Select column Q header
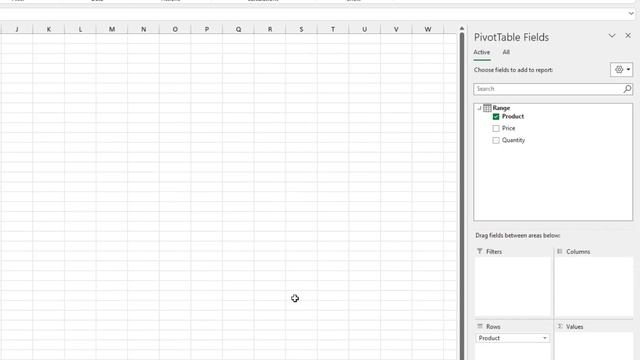The height and width of the screenshot is (360, 640). coord(238,29)
